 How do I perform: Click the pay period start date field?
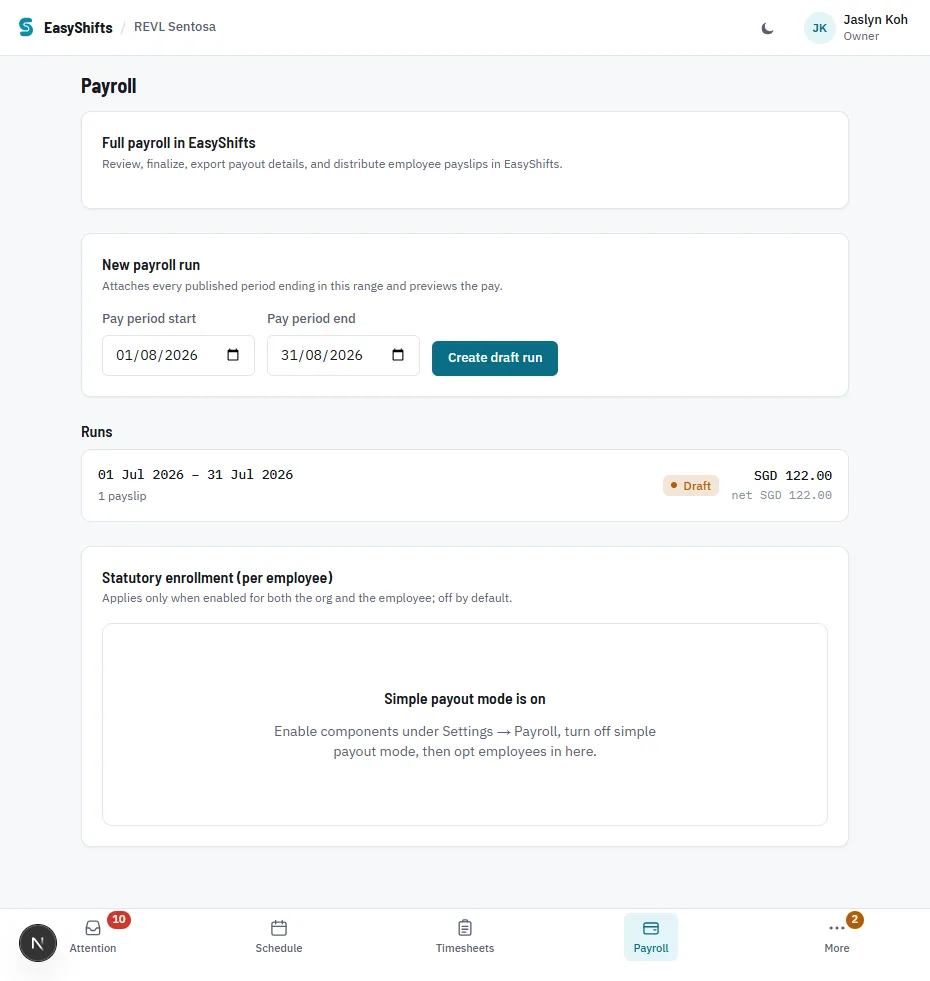tap(178, 355)
